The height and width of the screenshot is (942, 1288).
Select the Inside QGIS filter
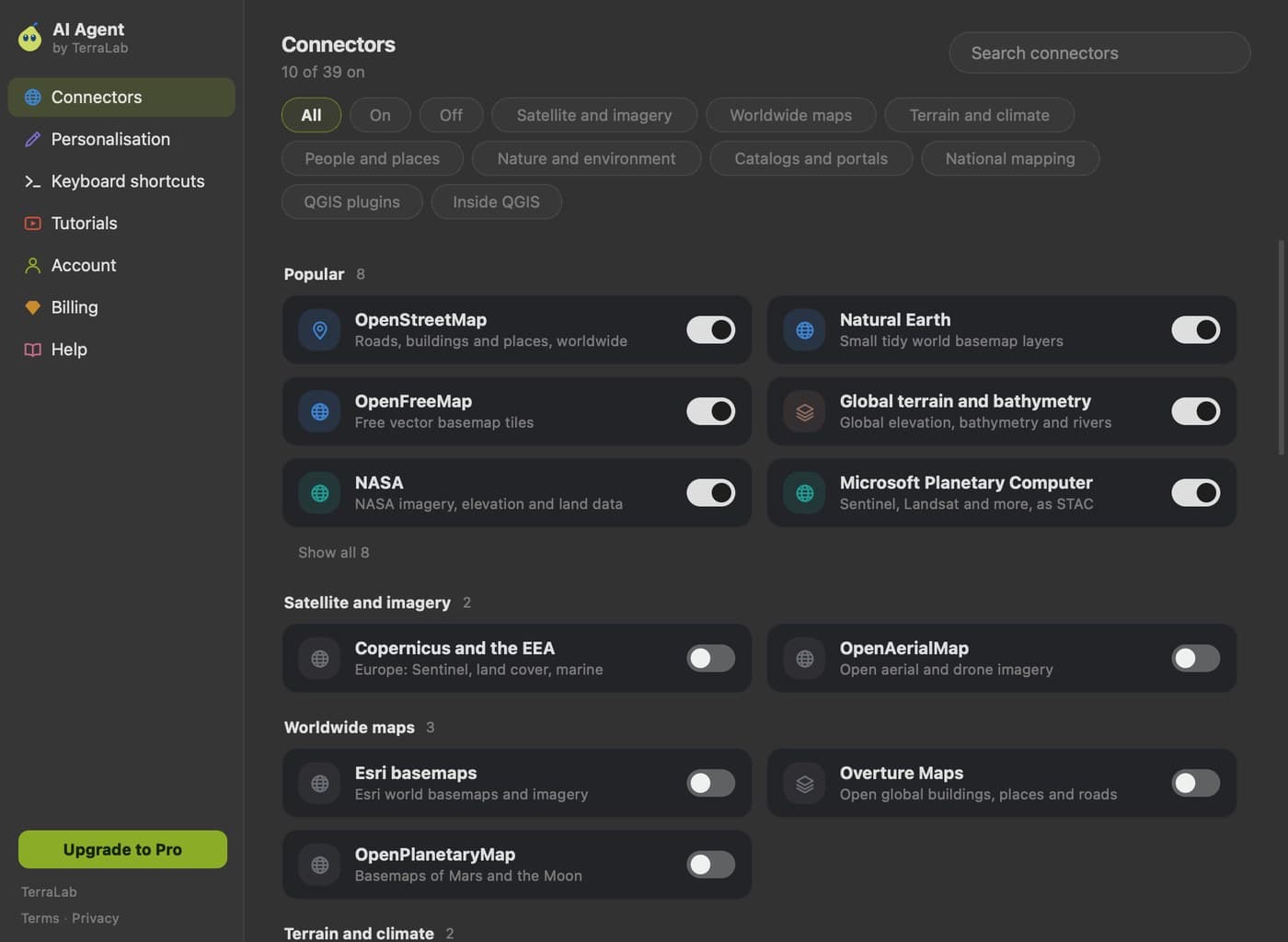[x=497, y=201]
